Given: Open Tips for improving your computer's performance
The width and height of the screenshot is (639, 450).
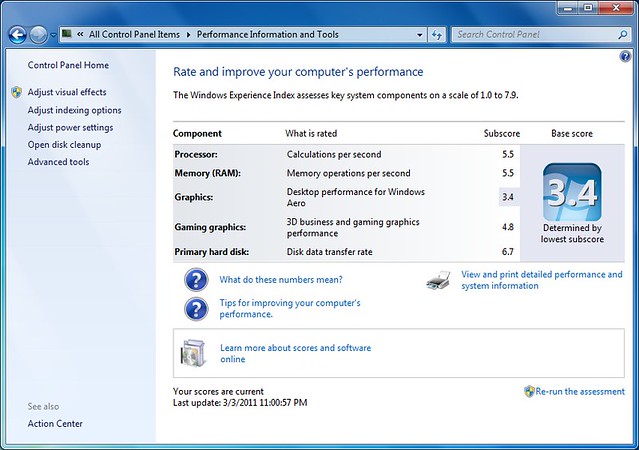Looking at the screenshot, I should click(x=290, y=309).
